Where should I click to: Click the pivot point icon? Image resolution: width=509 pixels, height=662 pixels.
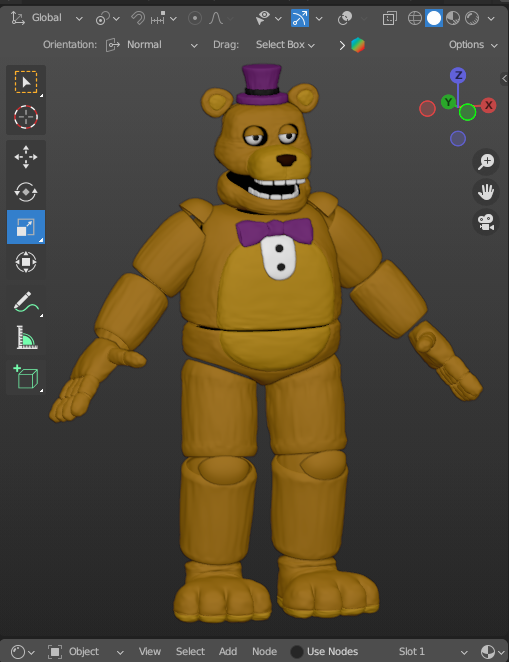(103, 18)
